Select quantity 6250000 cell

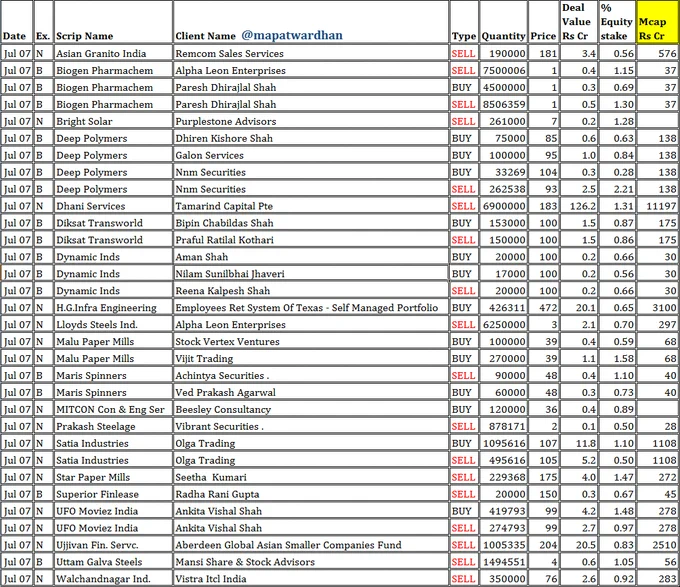tap(503, 325)
